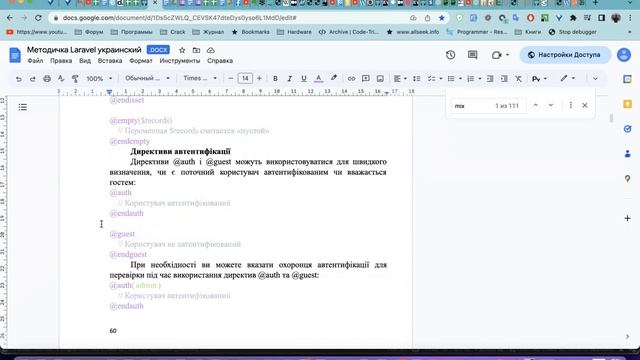Open the Вставка menu
The width and height of the screenshot is (640, 360).
[110, 61]
